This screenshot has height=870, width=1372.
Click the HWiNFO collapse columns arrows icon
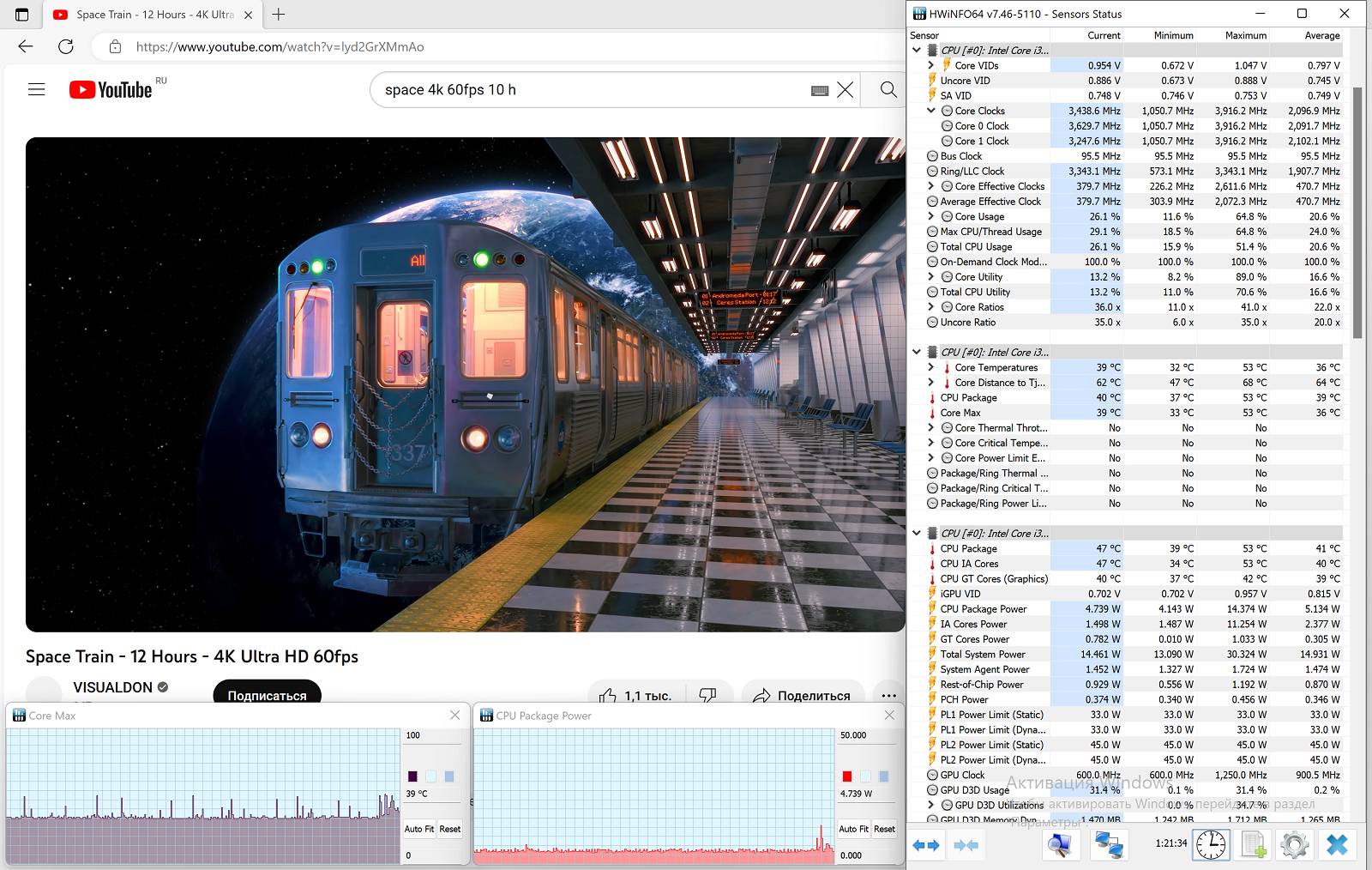click(966, 845)
